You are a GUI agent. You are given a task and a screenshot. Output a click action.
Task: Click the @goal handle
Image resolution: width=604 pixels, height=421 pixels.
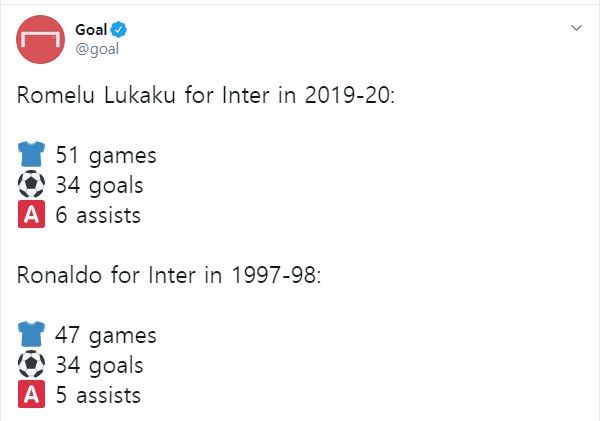point(99,49)
